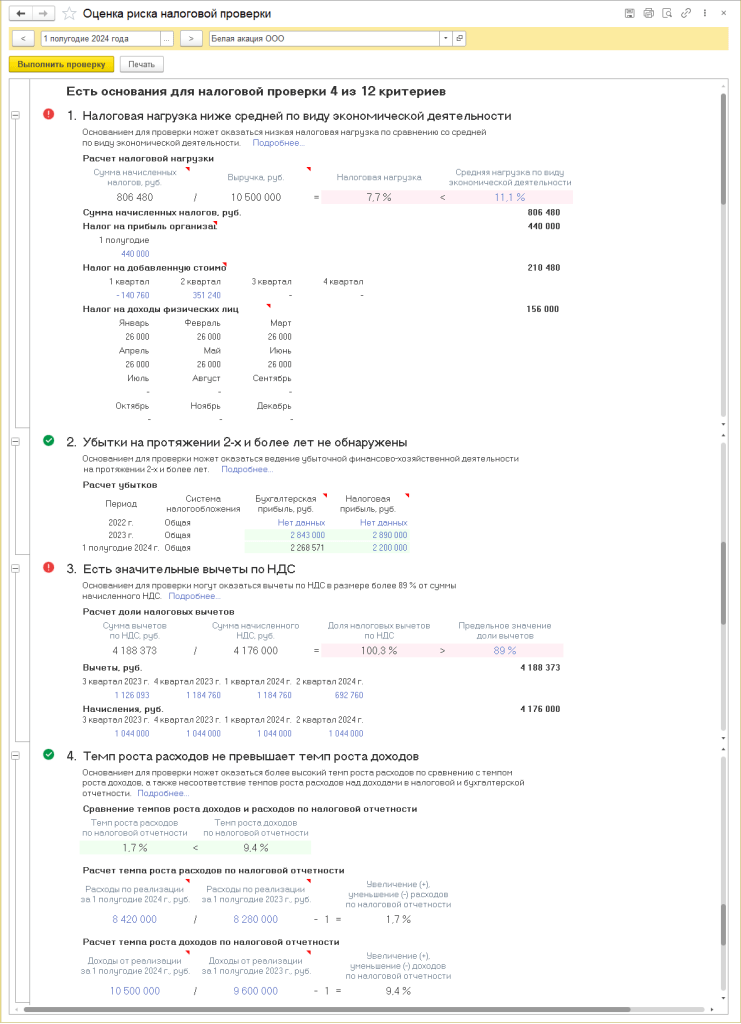Collapse section 3 about вычеты по НДС
Viewport: 741px width, 1024px height.
15,568
